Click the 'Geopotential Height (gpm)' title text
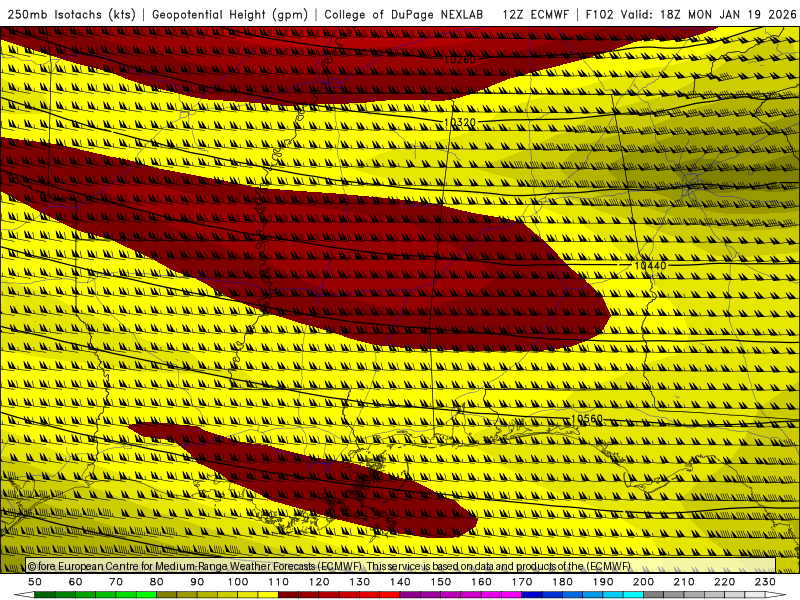 coord(230,15)
